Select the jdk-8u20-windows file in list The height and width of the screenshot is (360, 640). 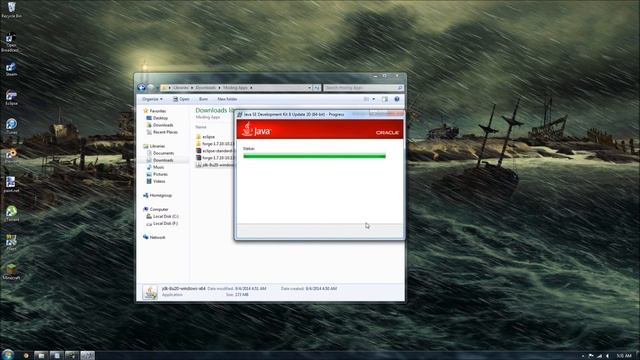[215, 165]
